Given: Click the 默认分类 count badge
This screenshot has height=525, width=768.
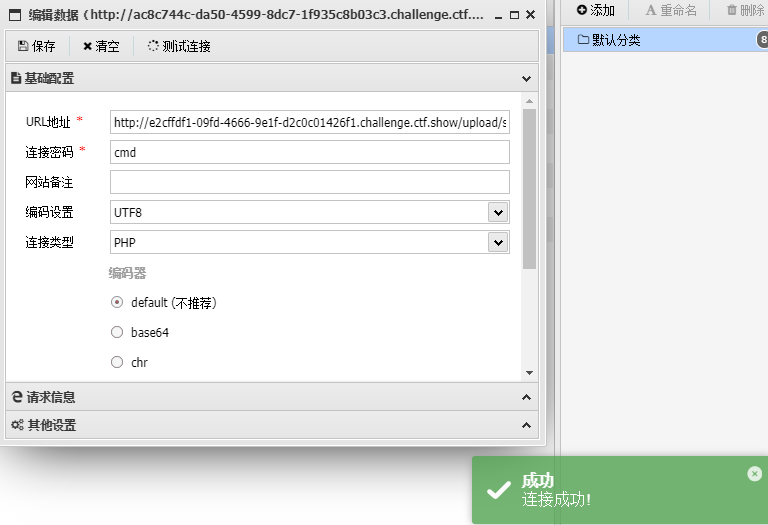Looking at the screenshot, I should click(x=763, y=40).
